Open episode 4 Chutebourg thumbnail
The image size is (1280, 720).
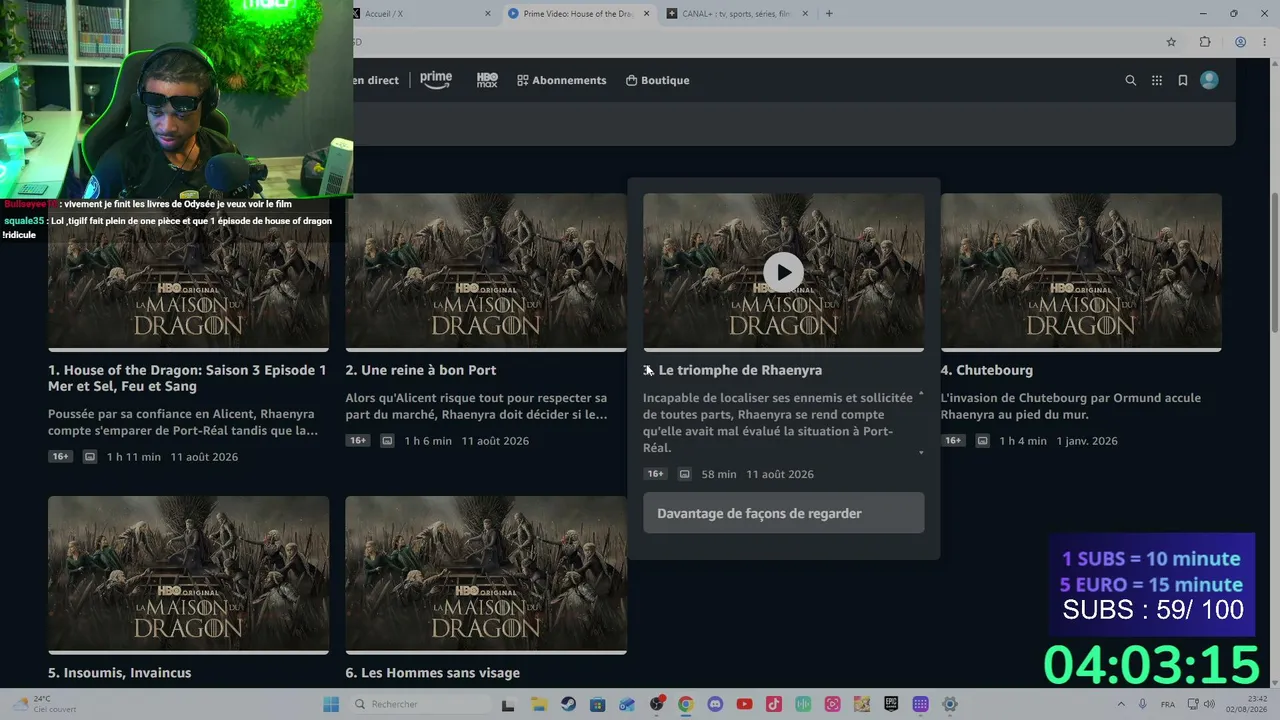(1081, 272)
